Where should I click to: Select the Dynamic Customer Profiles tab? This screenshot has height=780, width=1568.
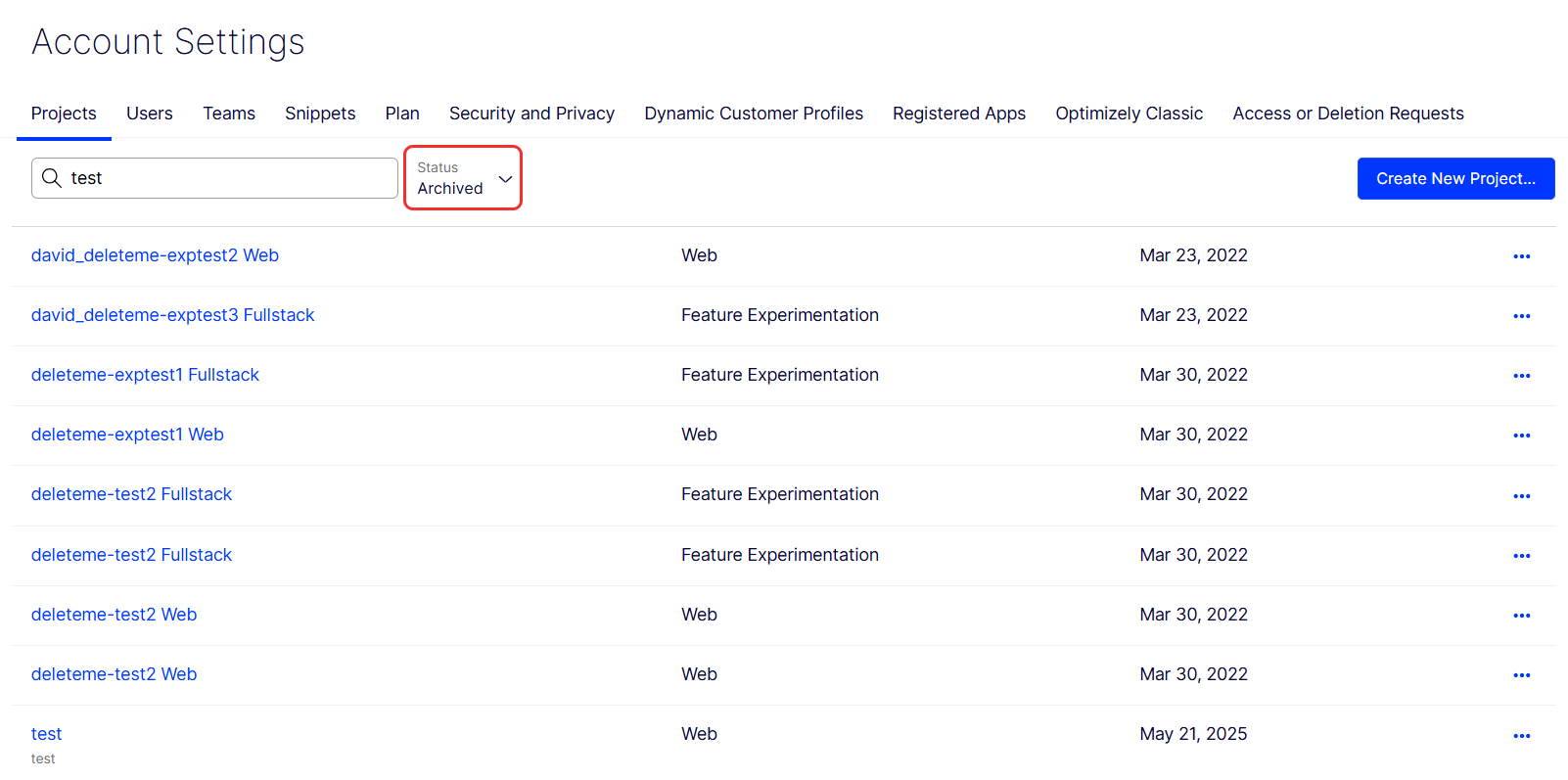[754, 114]
